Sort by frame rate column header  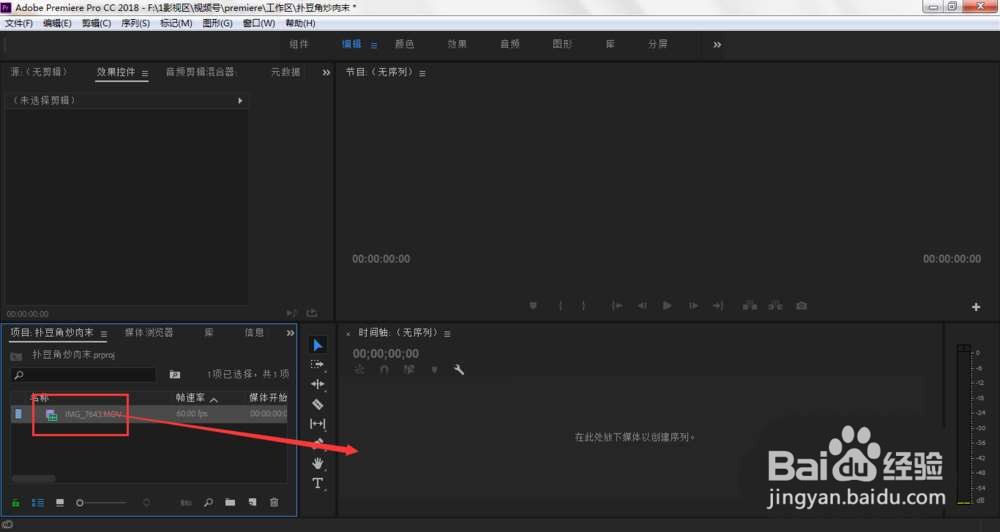click(190, 397)
